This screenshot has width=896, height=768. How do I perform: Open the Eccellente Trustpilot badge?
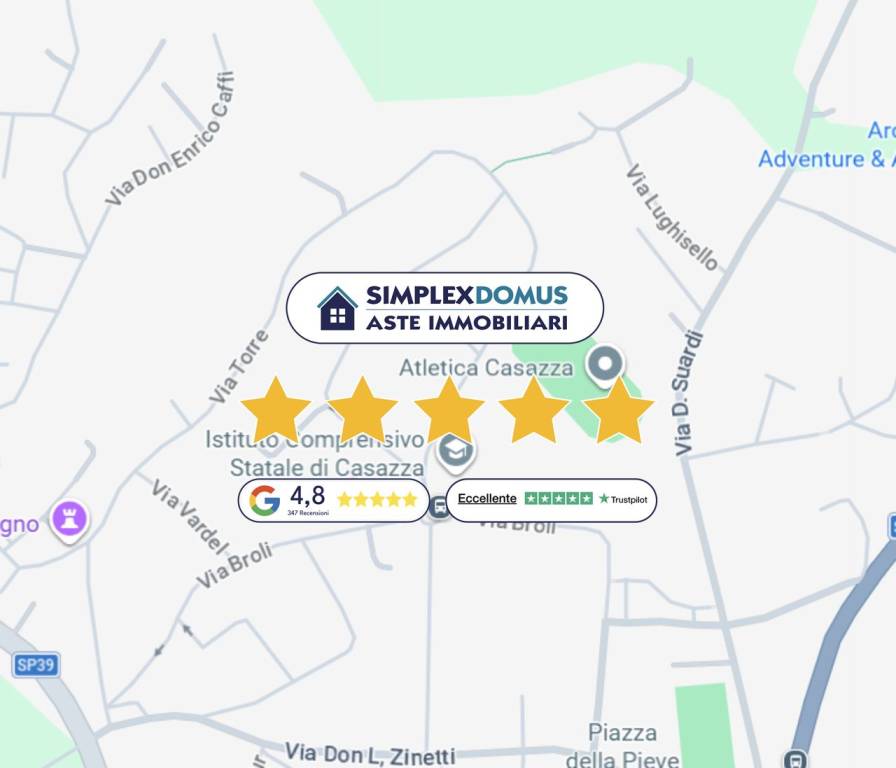click(x=551, y=501)
